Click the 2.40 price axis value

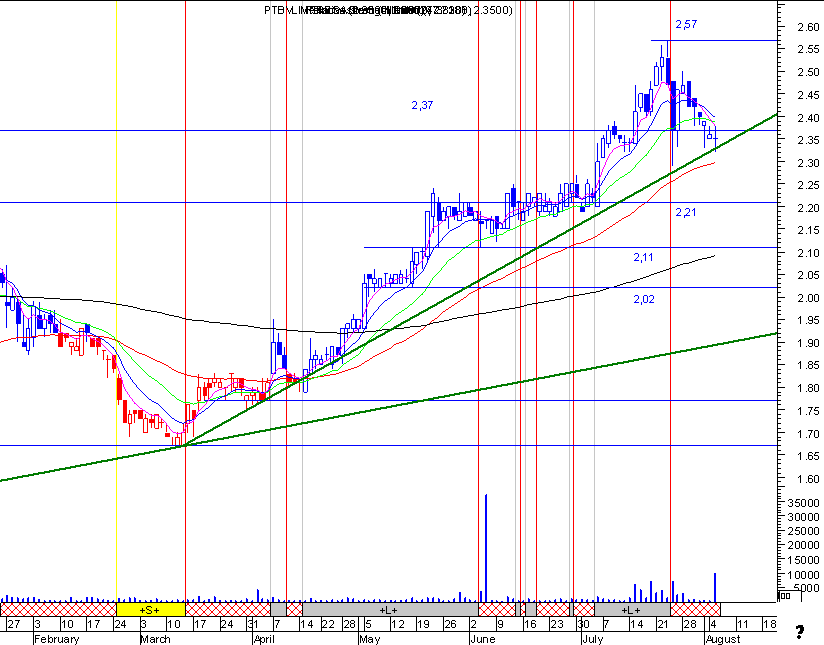click(808, 117)
